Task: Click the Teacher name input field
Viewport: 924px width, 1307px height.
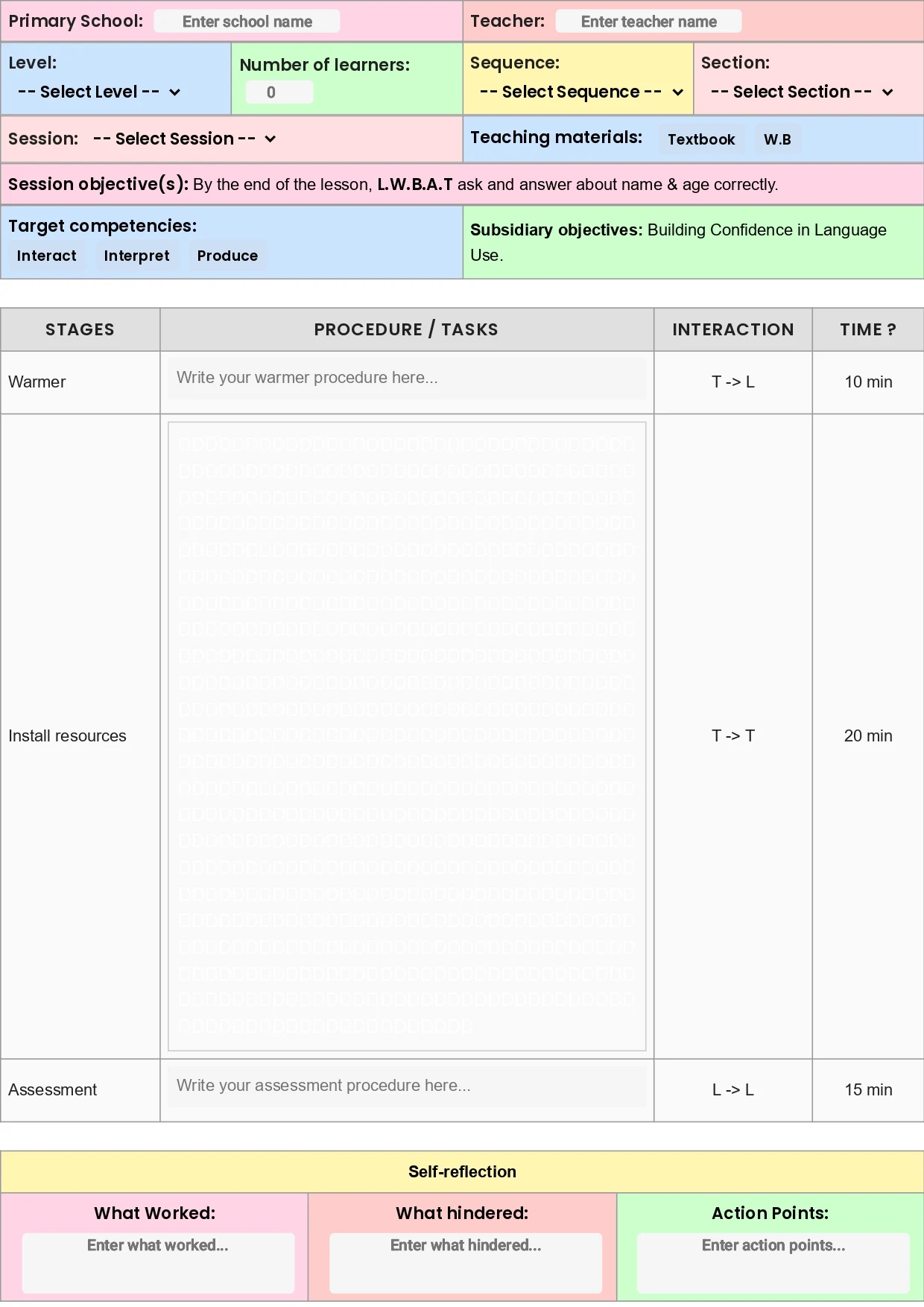Action: 648,22
